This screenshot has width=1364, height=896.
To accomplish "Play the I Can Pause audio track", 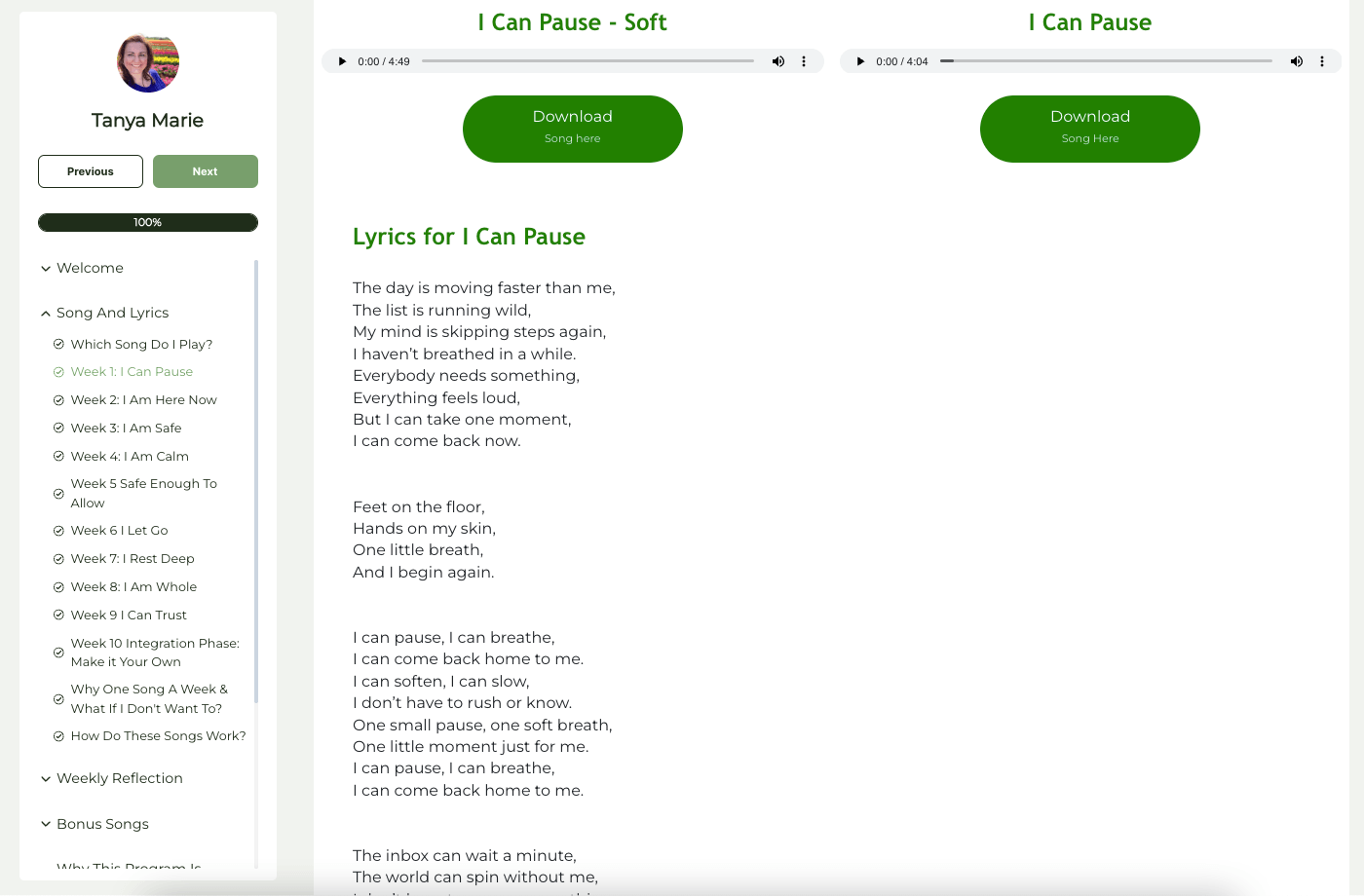I will tap(859, 61).
